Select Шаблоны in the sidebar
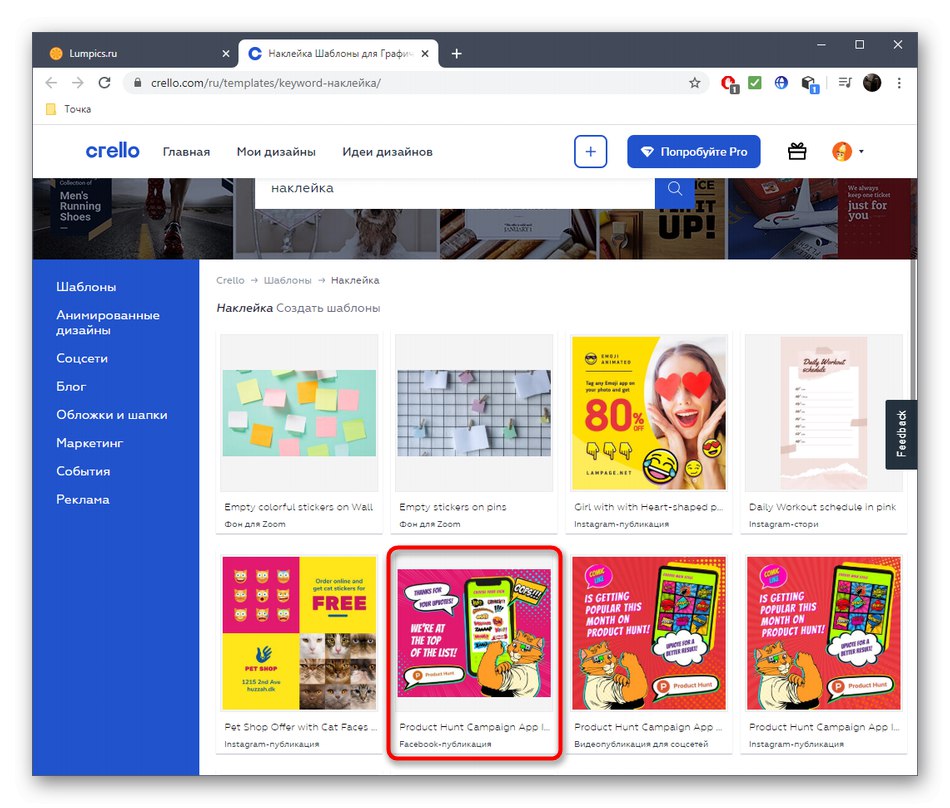 86,287
